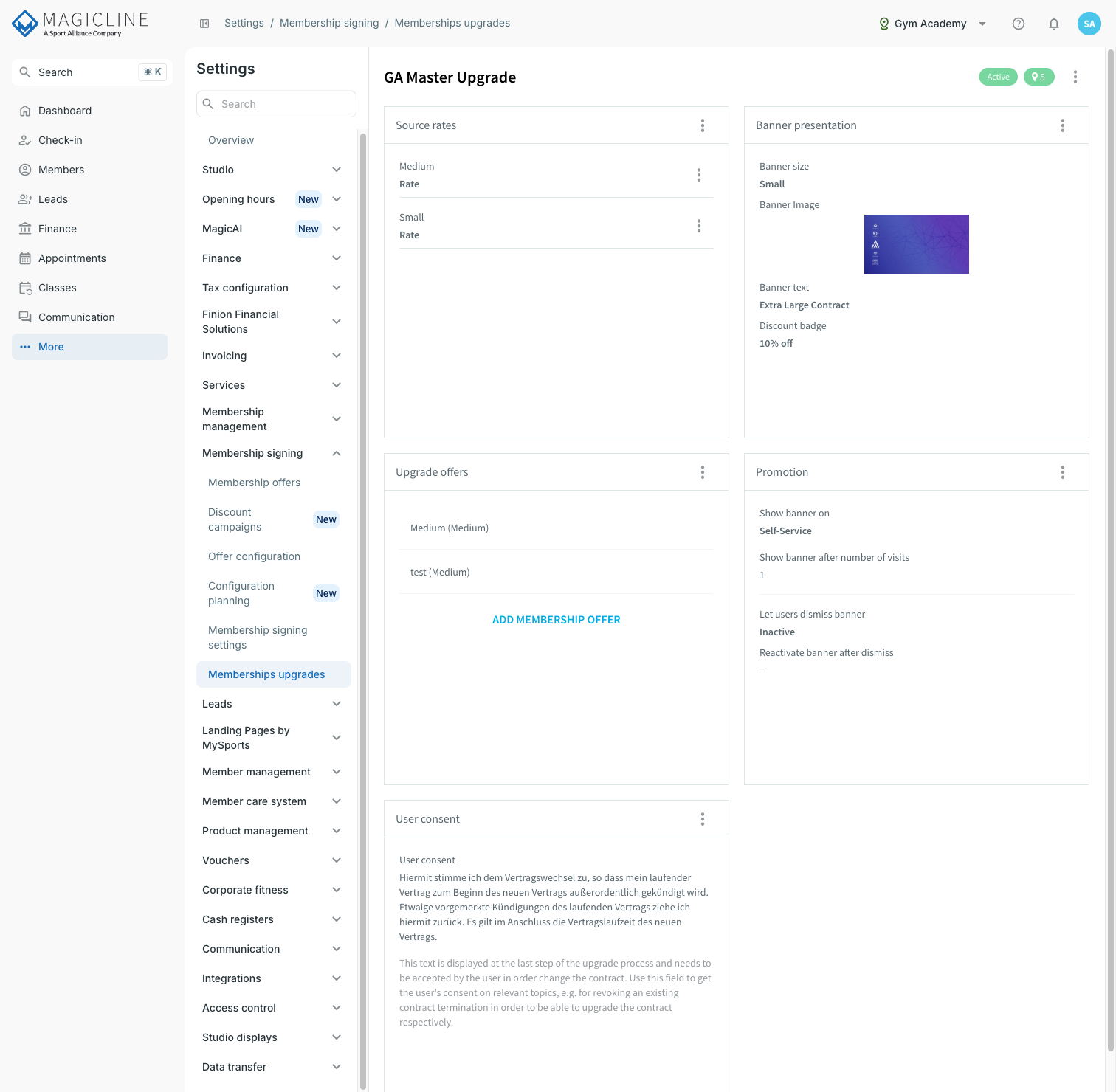Open Upgrade offers card options menu
Screen dimensions: 1116x1092
703,472
